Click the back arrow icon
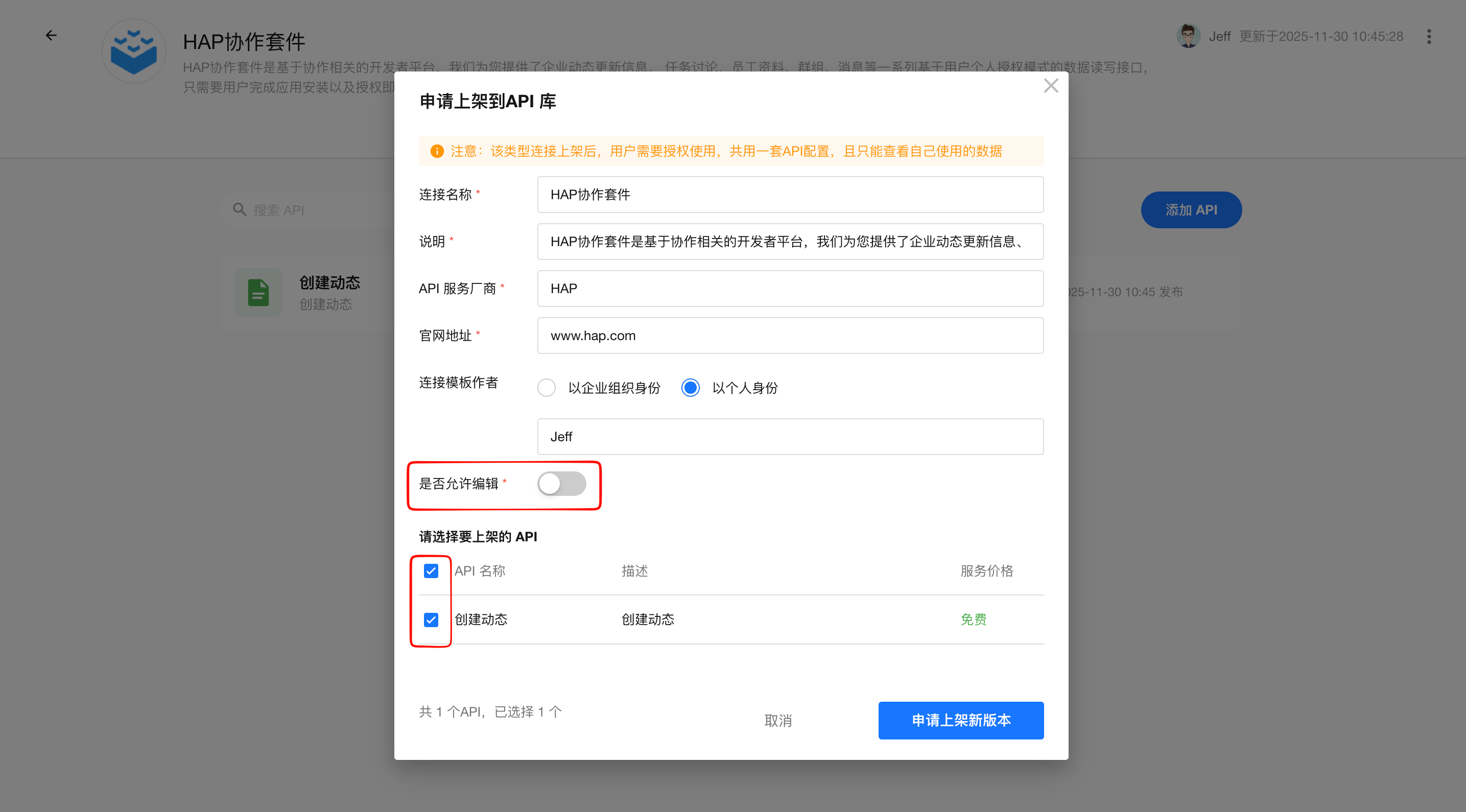The width and height of the screenshot is (1466, 812). (51, 35)
